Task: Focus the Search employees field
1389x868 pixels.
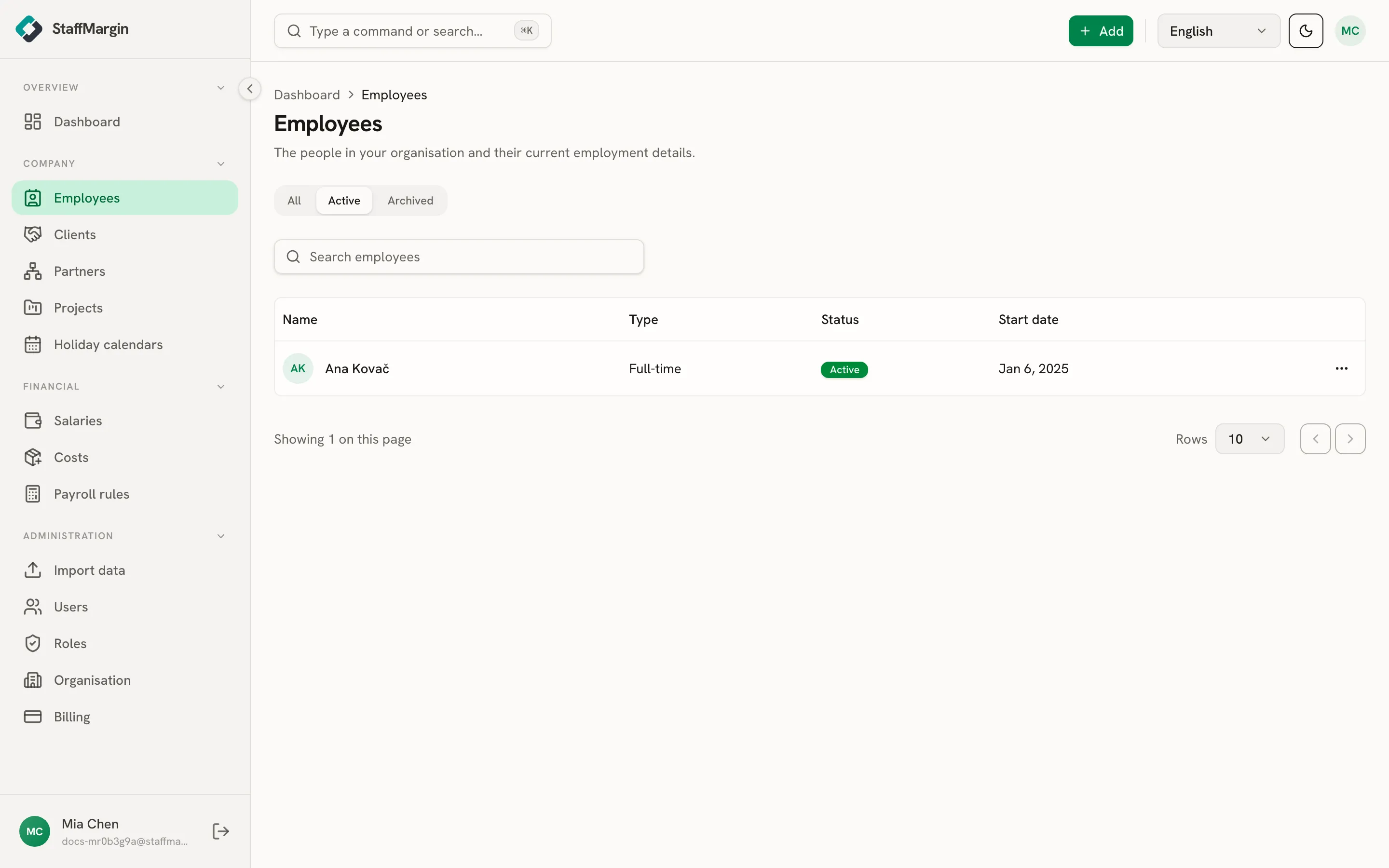Action: coord(459,257)
